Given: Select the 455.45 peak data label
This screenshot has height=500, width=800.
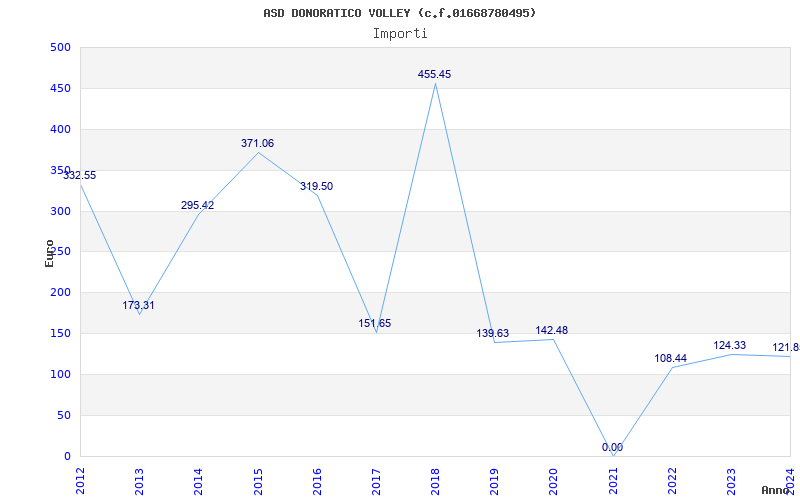Looking at the screenshot, I should [x=434, y=74].
